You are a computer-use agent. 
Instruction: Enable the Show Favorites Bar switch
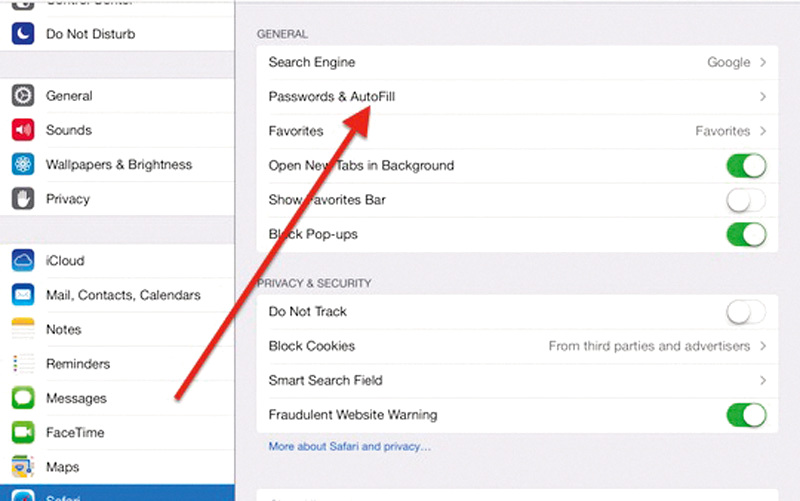[x=746, y=200]
